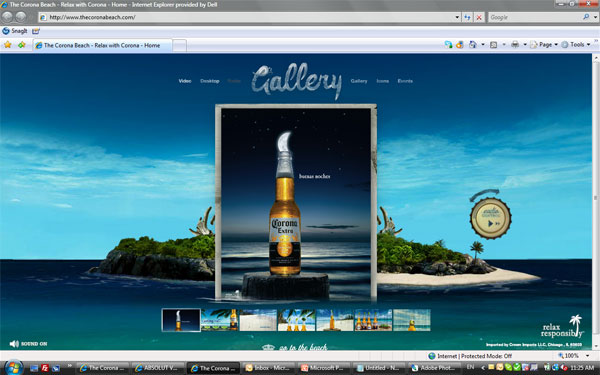600x375 pixels.
Task: Open the Windows Start orb
Action: click(13, 368)
